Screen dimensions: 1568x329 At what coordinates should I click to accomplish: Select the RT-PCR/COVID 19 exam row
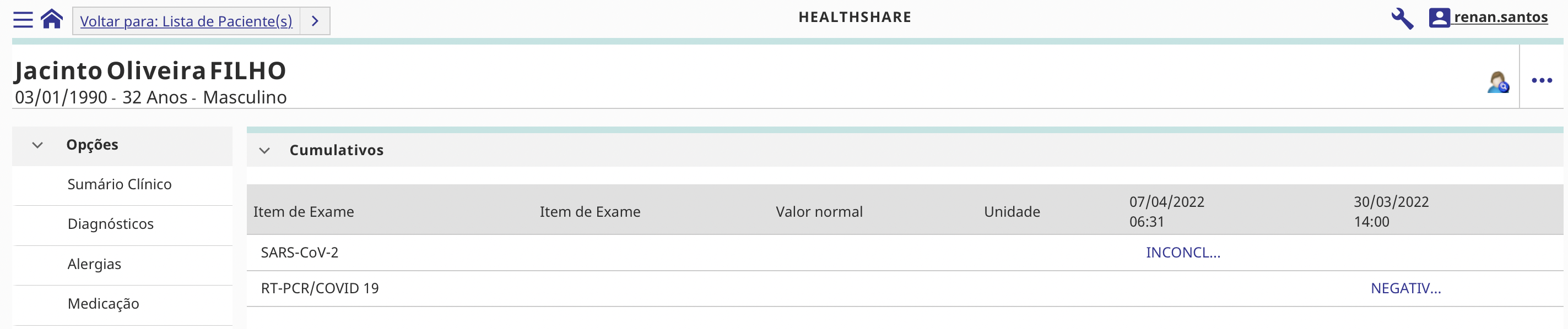tap(320, 288)
